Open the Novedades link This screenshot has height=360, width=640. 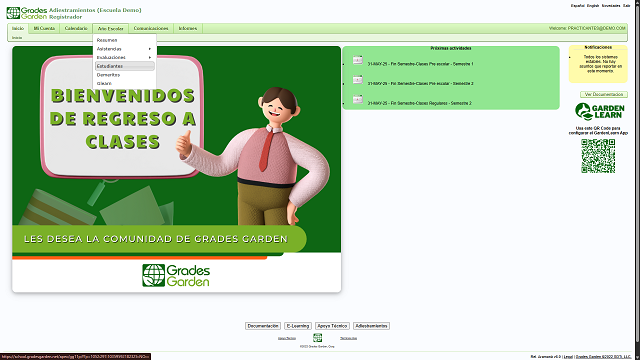611,6
